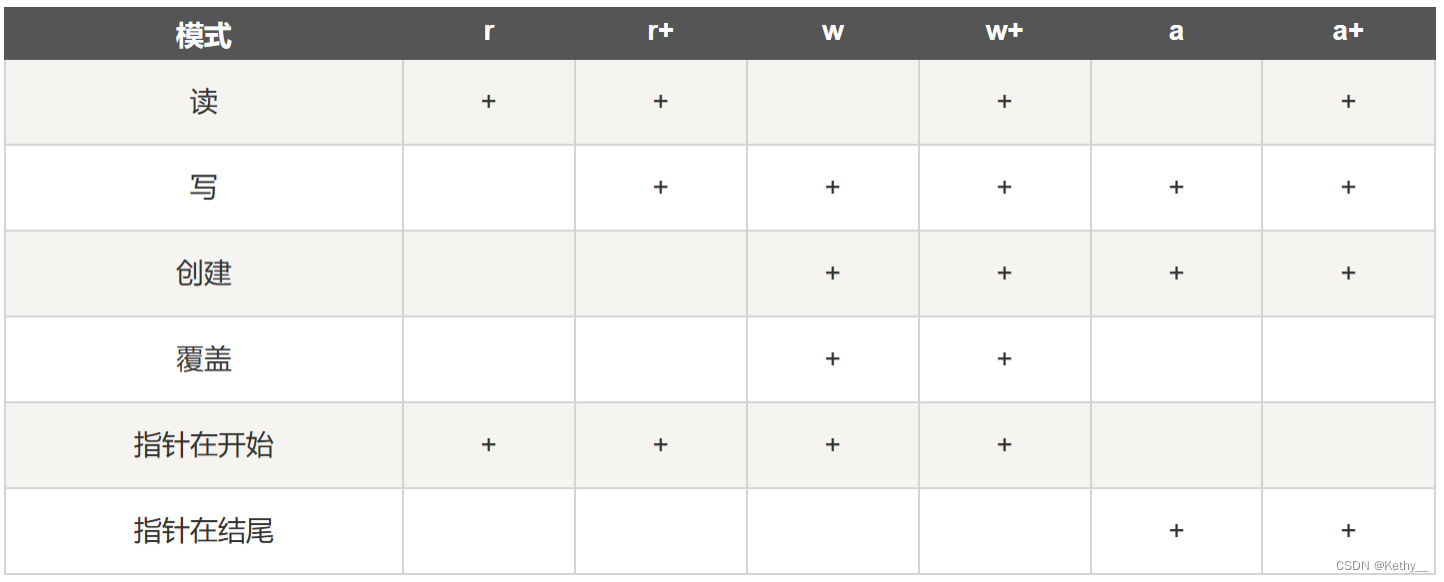Click plus sign in 指针在结尾 row under a
Screen dimensions: 1444x582
1176,531
